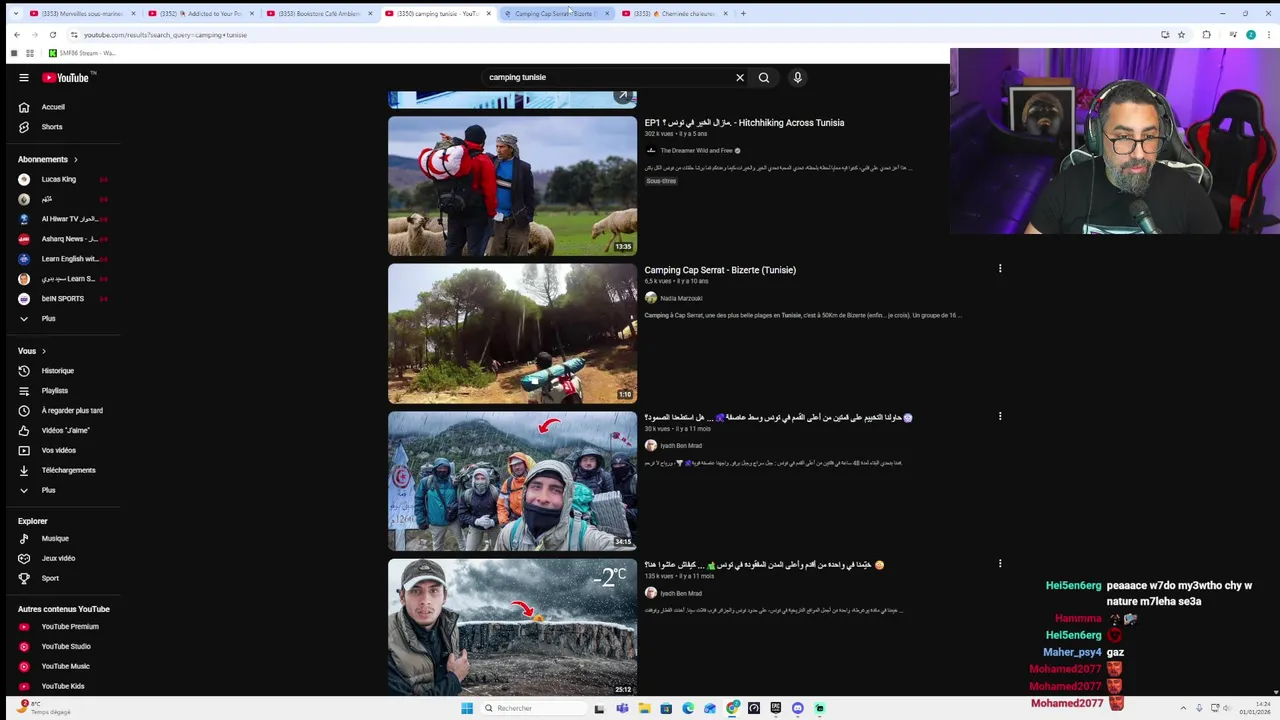Viewport: 1280px width, 720px height.
Task: Open Microsoft Edge from taskbar
Action: pos(688,708)
